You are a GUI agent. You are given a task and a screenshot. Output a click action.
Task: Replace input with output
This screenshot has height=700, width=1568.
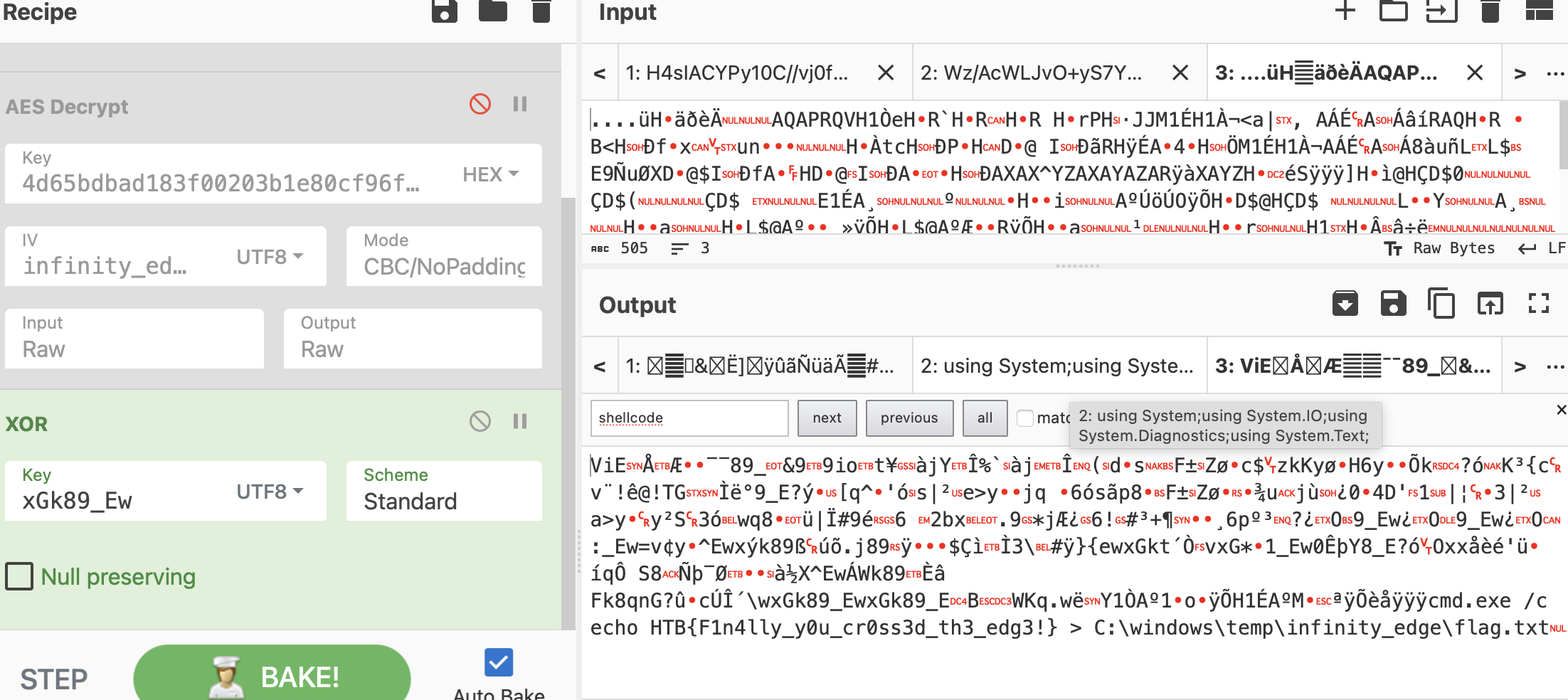point(1490,304)
